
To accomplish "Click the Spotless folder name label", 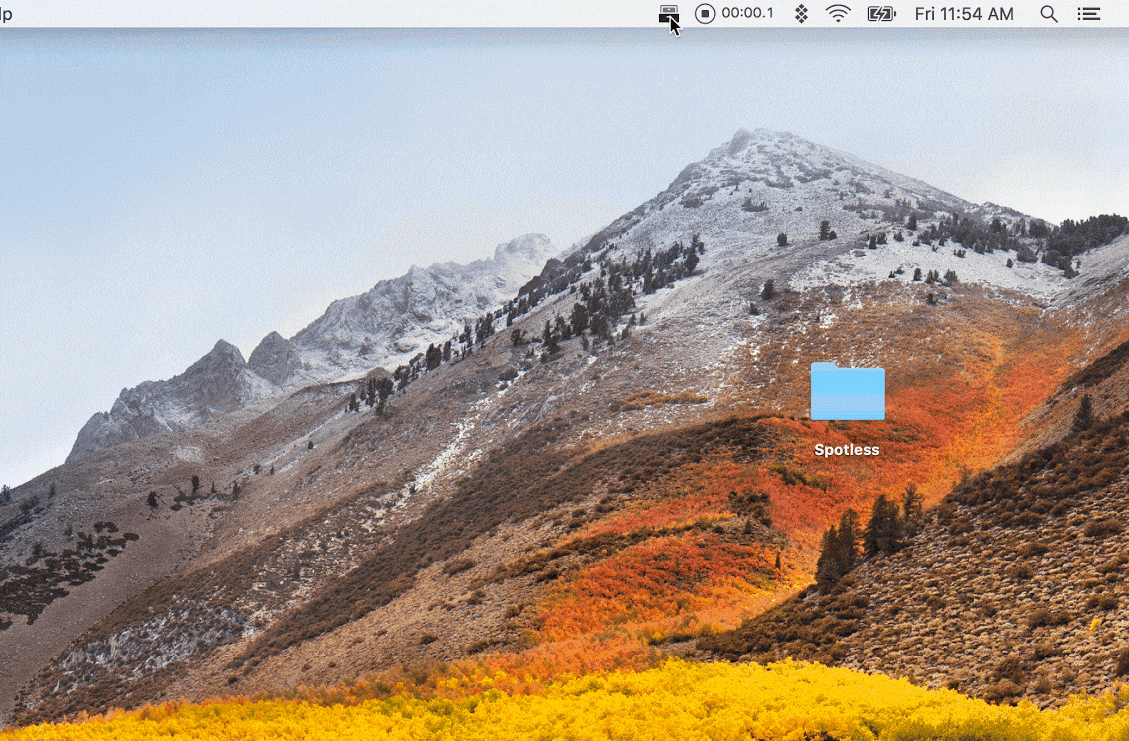I will [x=847, y=450].
